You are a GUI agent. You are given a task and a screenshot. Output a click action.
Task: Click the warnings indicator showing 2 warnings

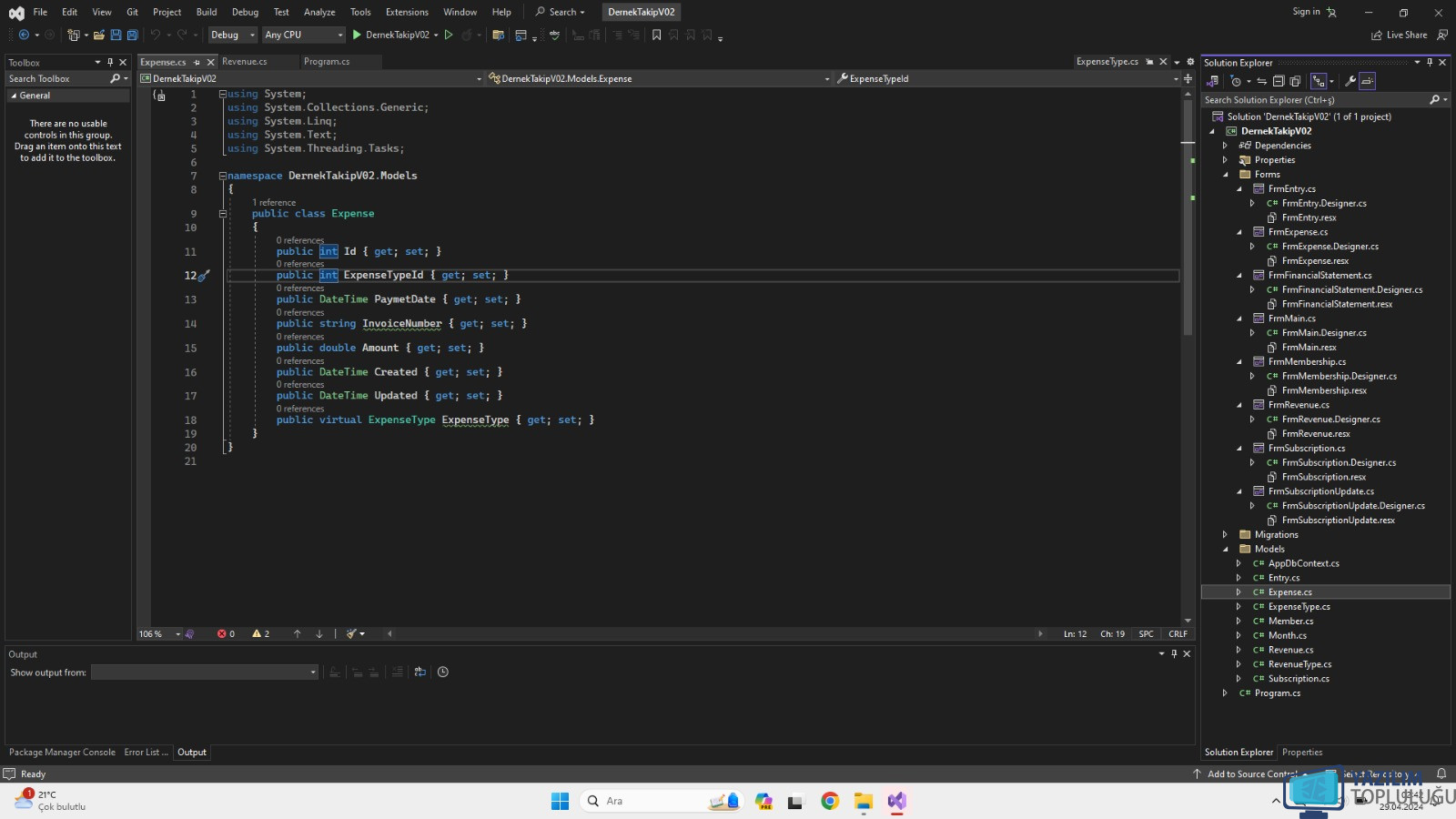260,633
